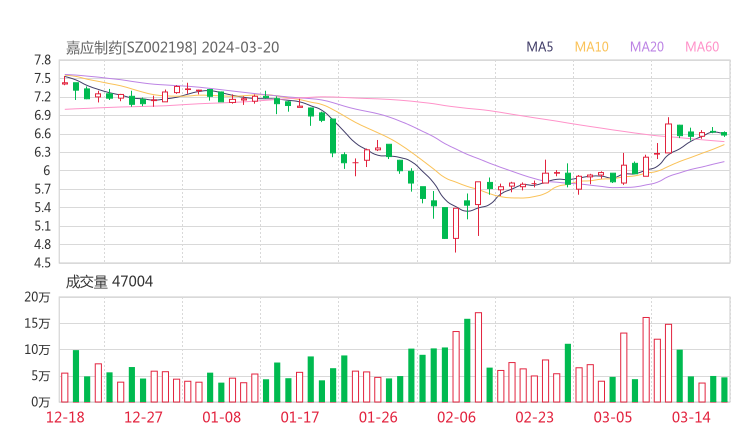The image size is (740, 440).
Task: Hide the MA20 line via legend
Action: click(647, 47)
